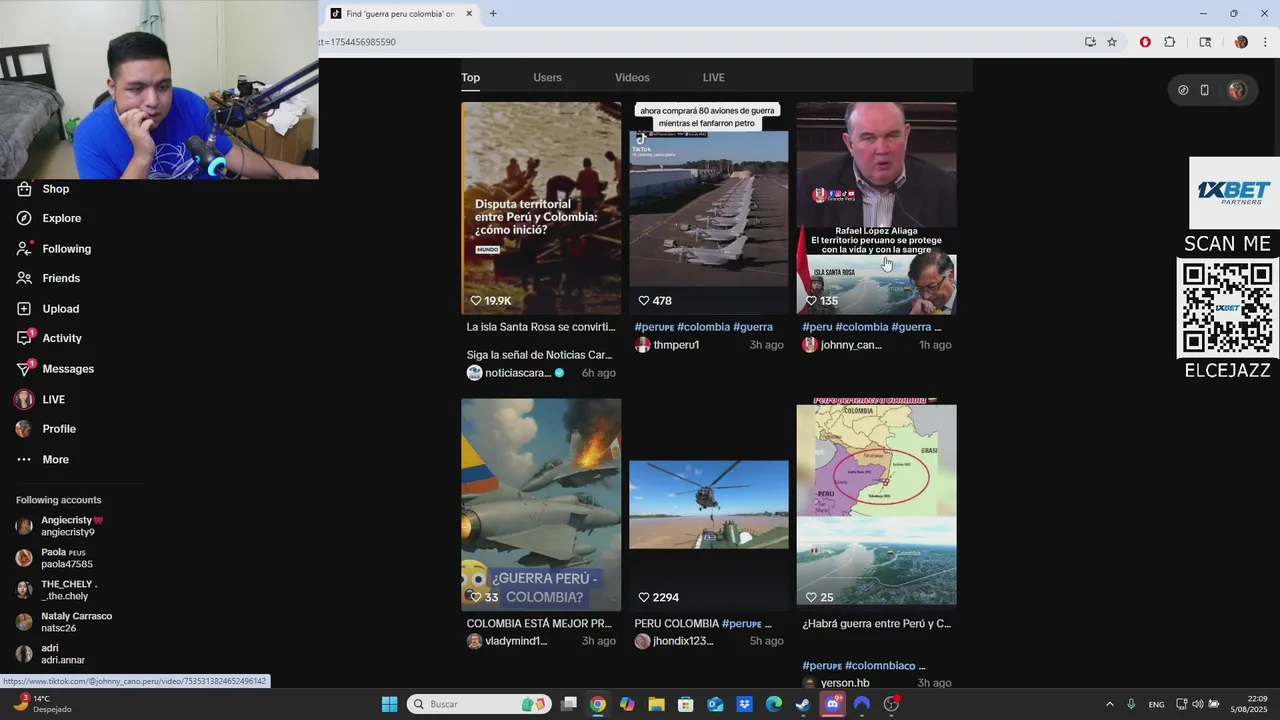Open the Shop sidebar icon
Screen dimensions: 1280x720
(x=24, y=189)
